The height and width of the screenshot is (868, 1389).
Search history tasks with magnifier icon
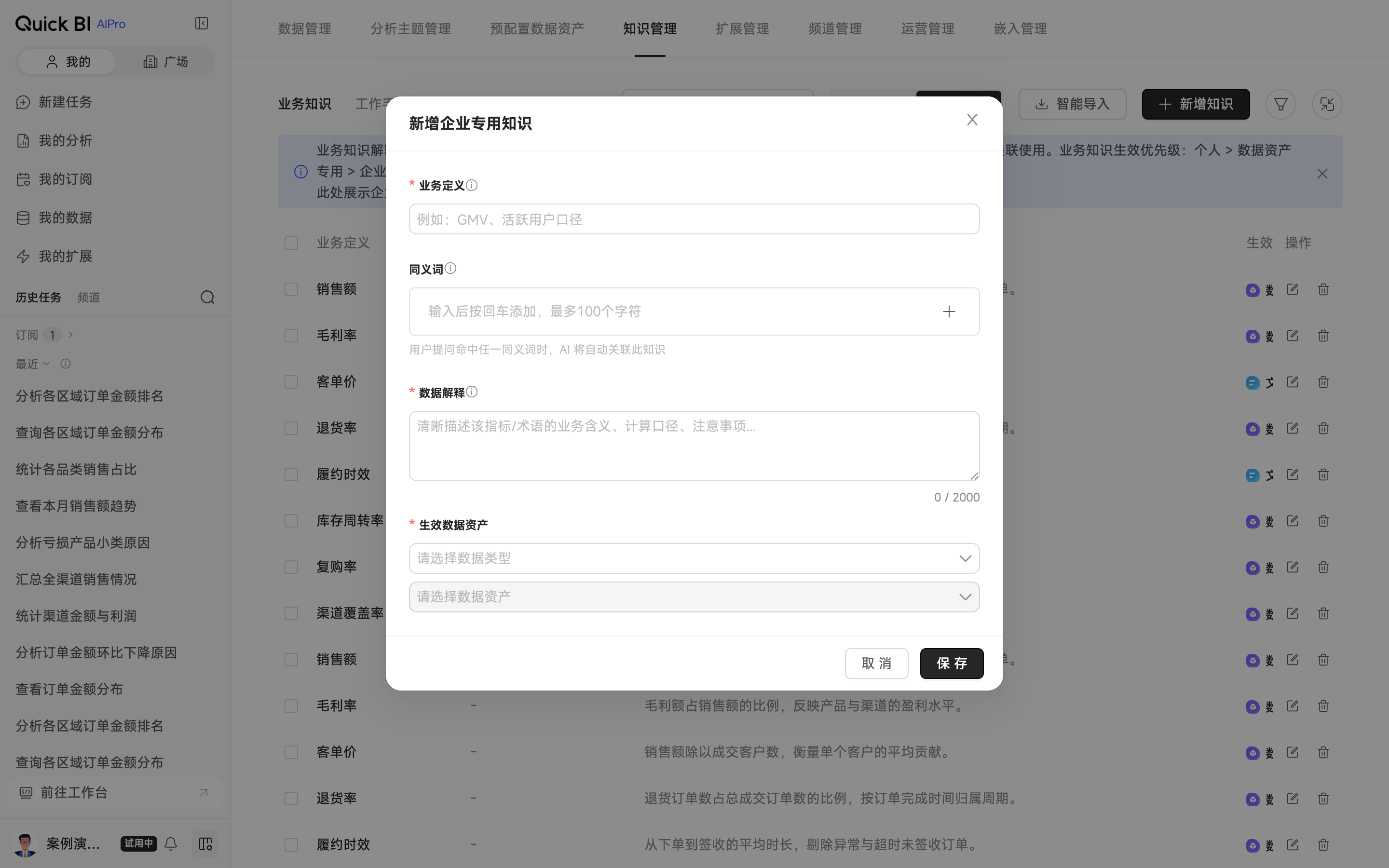pos(207,297)
